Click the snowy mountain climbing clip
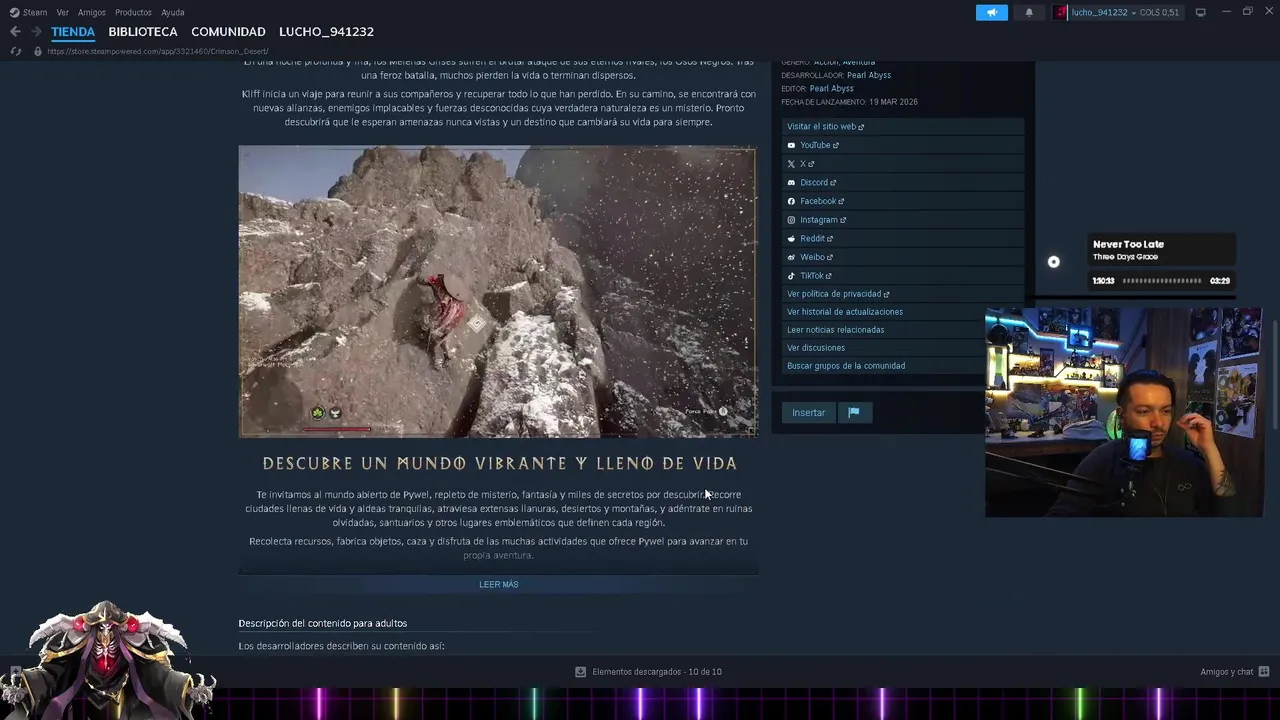 [x=498, y=291]
